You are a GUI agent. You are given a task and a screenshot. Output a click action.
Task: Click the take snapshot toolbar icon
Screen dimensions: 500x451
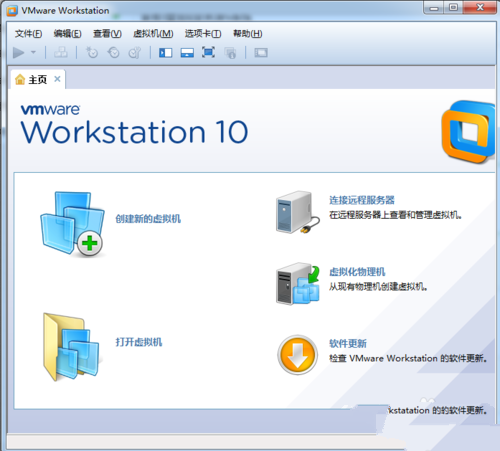tap(92, 53)
